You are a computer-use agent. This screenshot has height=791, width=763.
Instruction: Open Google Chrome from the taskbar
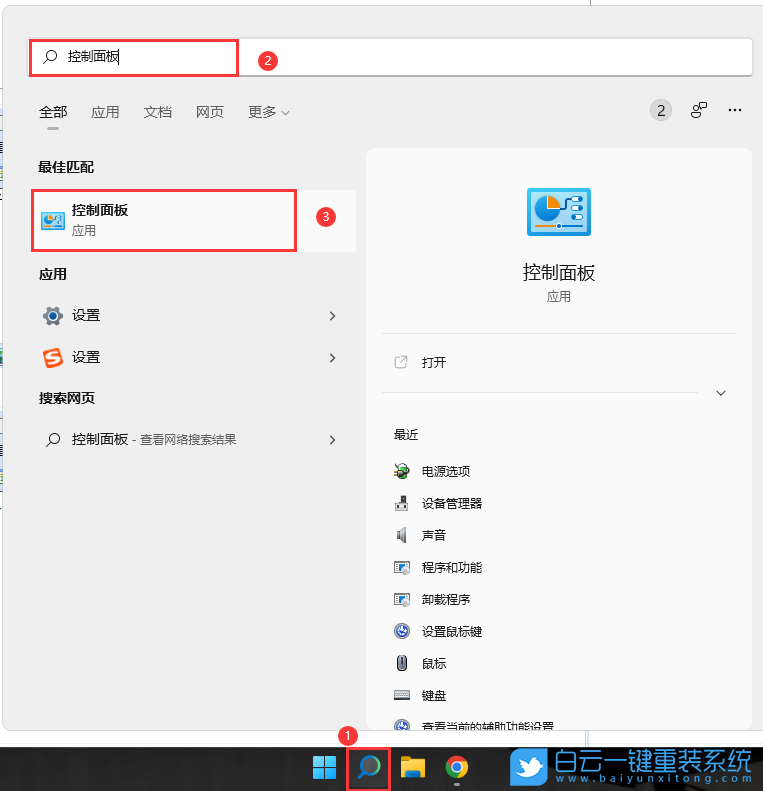click(457, 767)
